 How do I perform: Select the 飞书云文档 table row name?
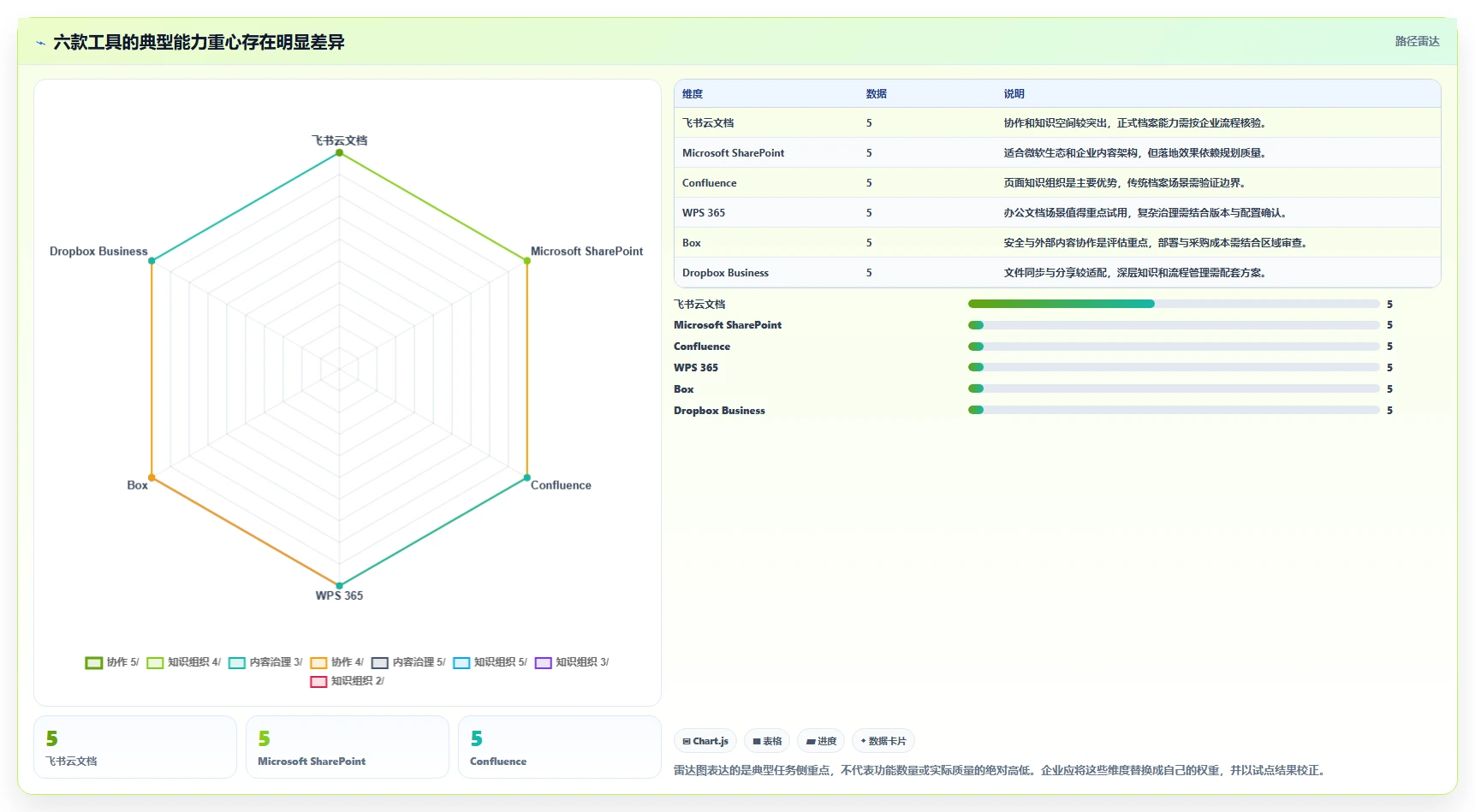tap(708, 123)
